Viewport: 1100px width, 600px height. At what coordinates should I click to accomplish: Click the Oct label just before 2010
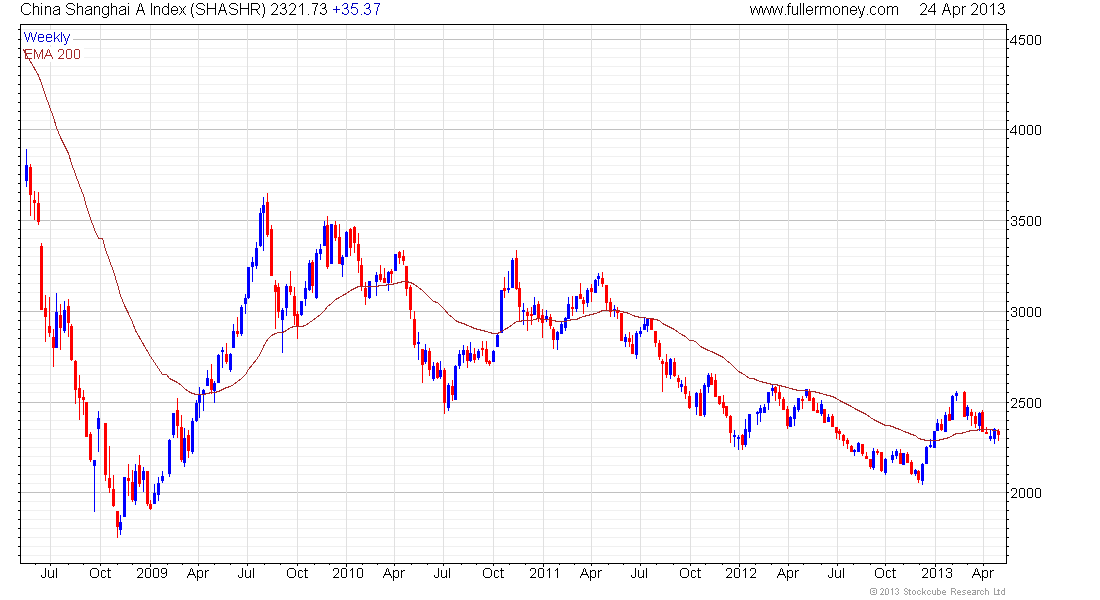coord(297,573)
